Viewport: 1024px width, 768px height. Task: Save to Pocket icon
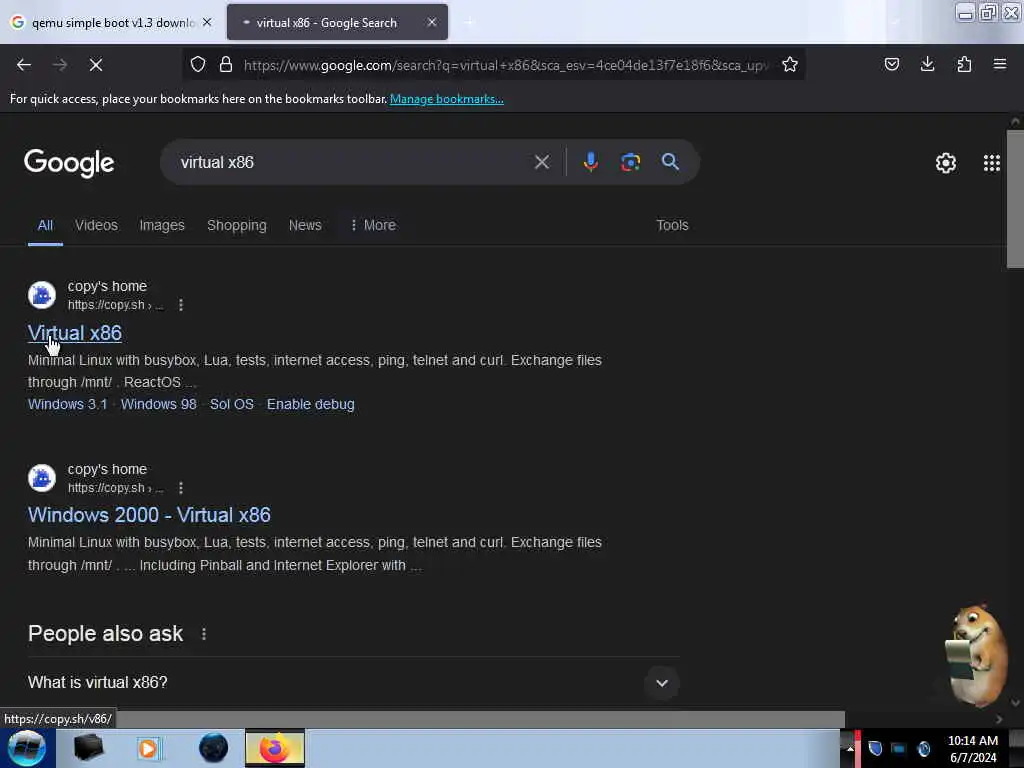pyautogui.click(x=891, y=65)
